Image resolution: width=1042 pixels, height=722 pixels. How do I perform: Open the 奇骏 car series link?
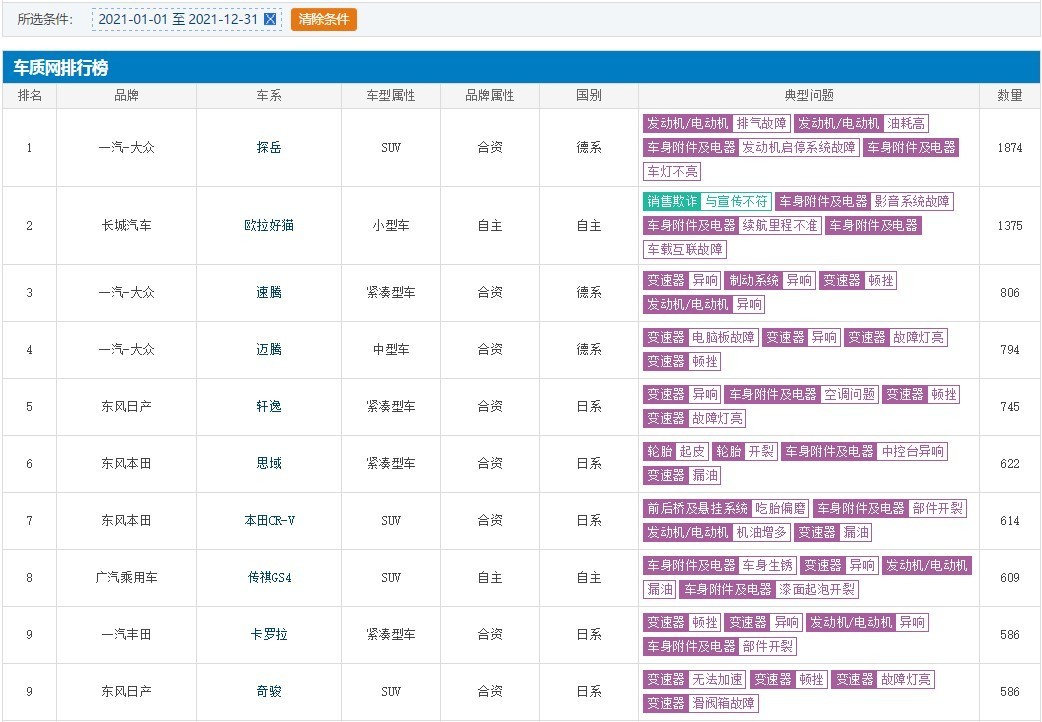pyautogui.click(x=269, y=691)
